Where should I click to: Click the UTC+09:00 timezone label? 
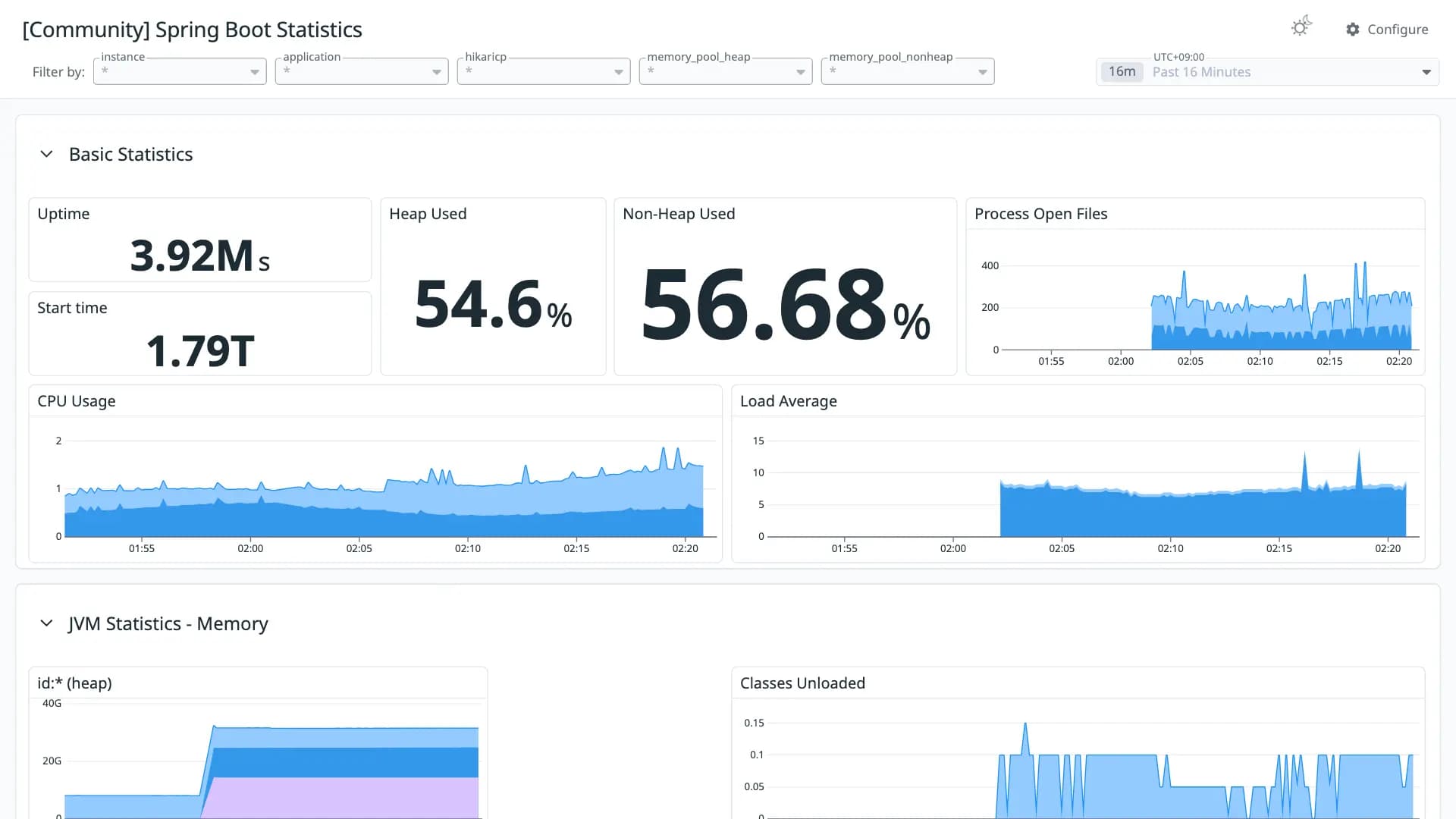[x=1178, y=57]
